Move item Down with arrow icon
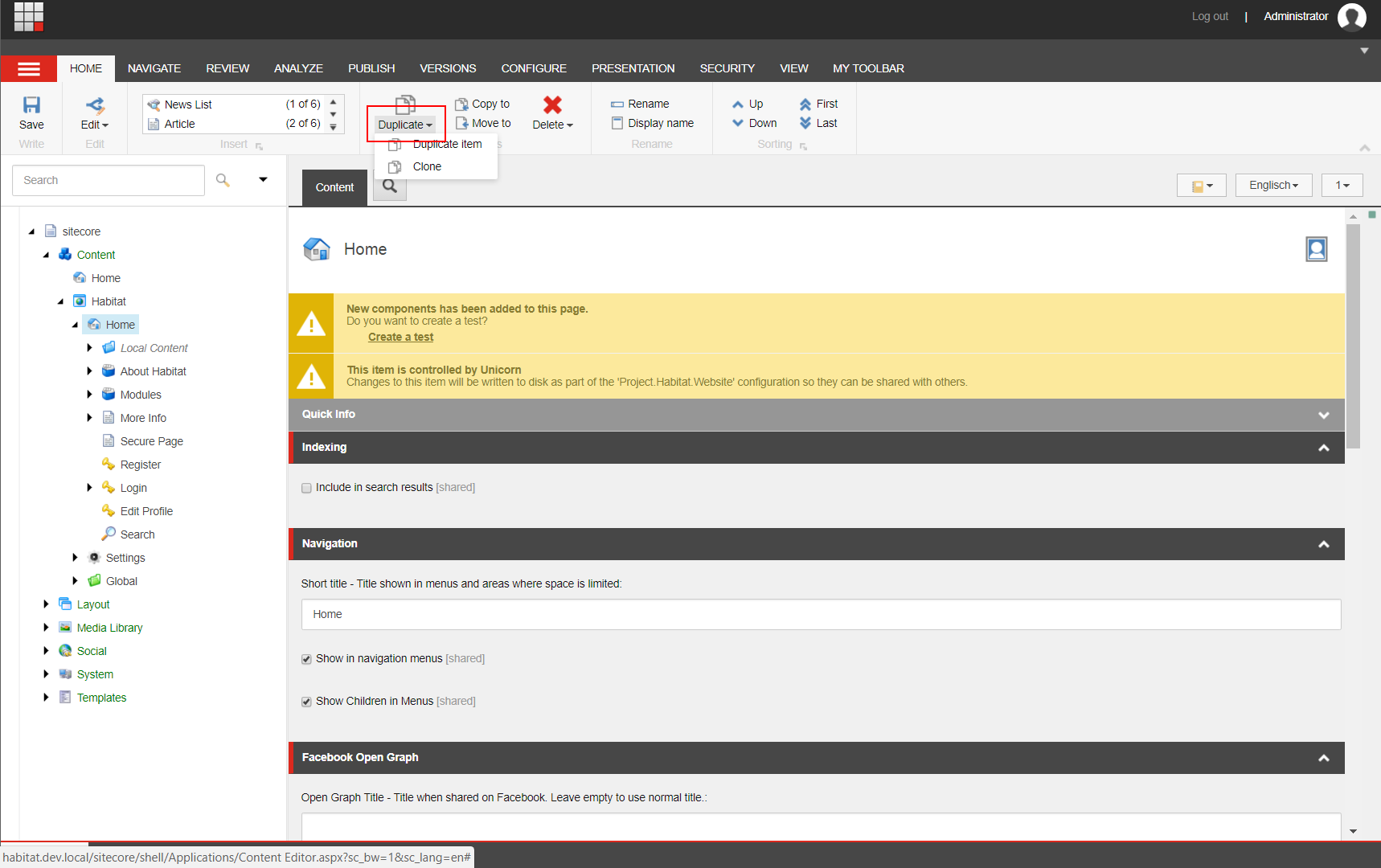This screenshot has height=868, width=1381. (x=738, y=123)
